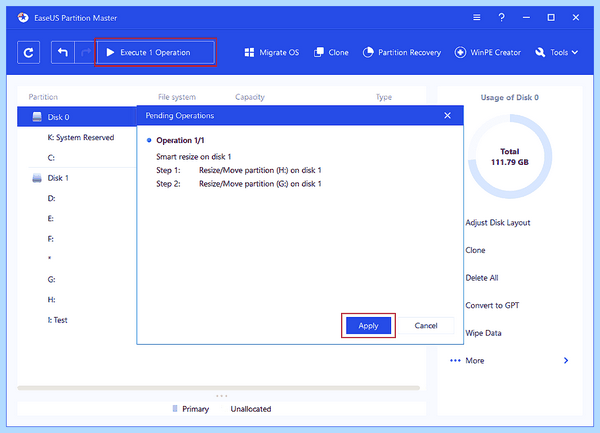The height and width of the screenshot is (433, 600).
Task: Click Step 2 Resize/Move partition (G:) text
Action: coord(260,184)
